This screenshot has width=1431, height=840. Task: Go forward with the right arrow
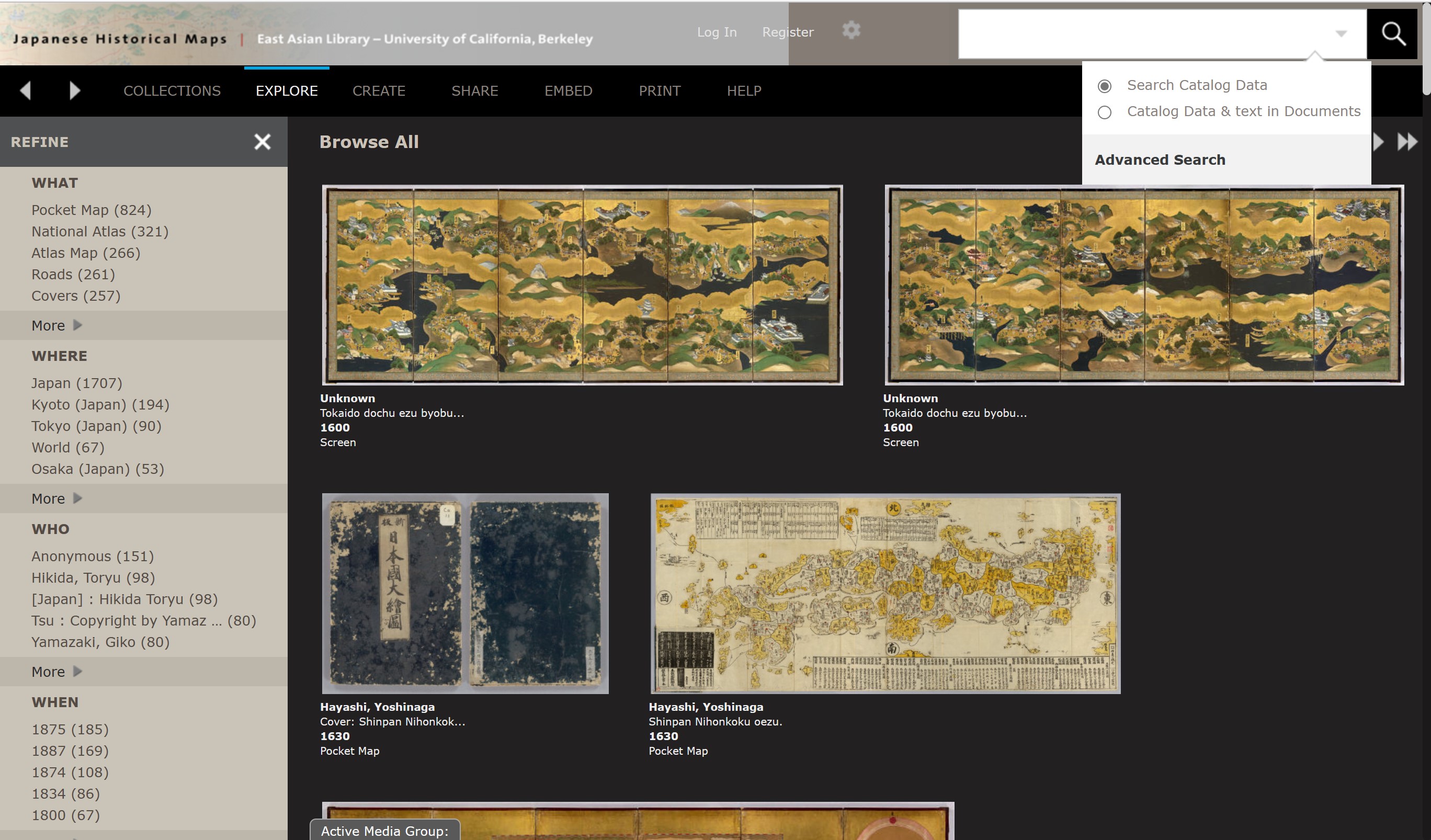click(x=74, y=91)
